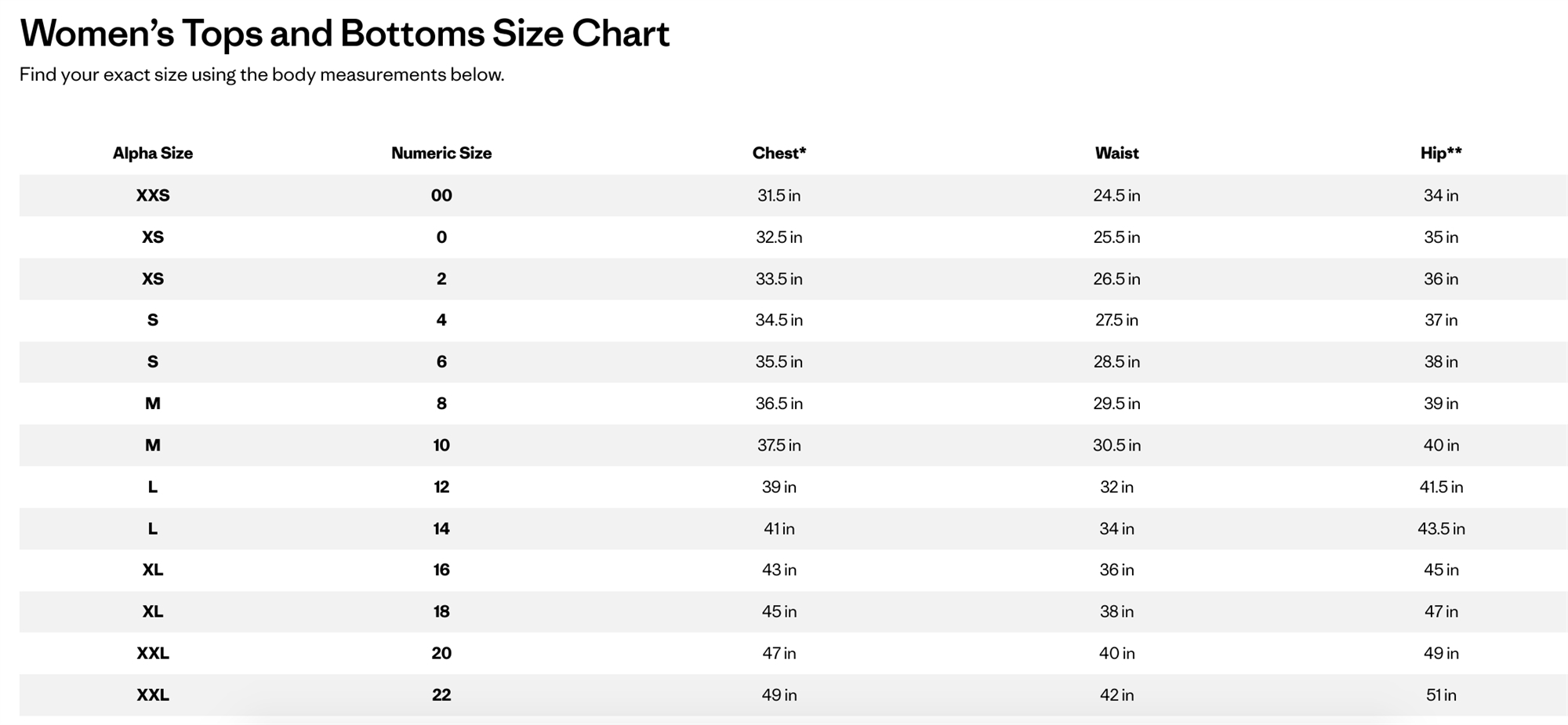Select the Chest* column header
Screen dimensions: 1568x725
779,153
